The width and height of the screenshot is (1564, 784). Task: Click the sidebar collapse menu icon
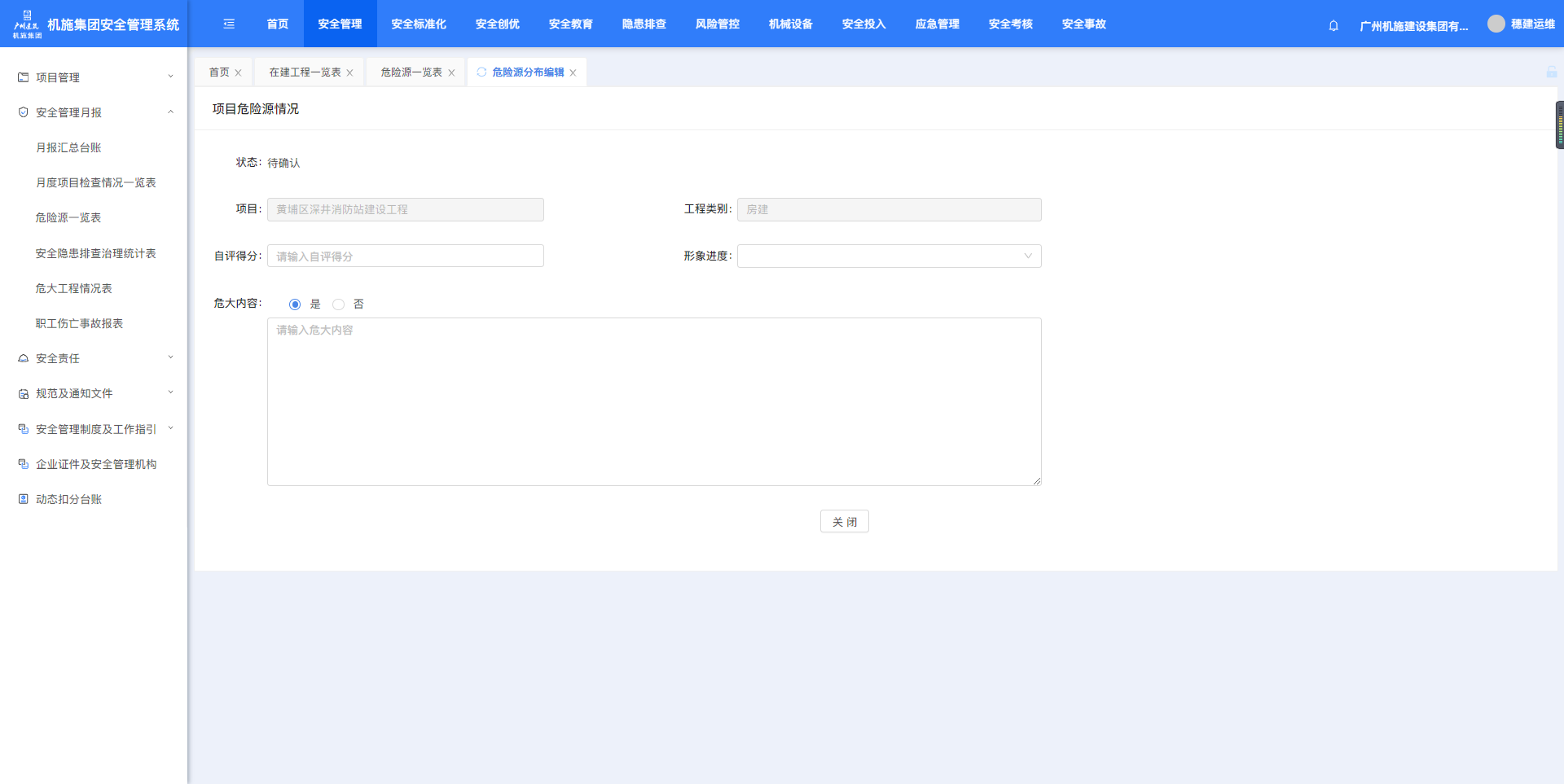[229, 24]
